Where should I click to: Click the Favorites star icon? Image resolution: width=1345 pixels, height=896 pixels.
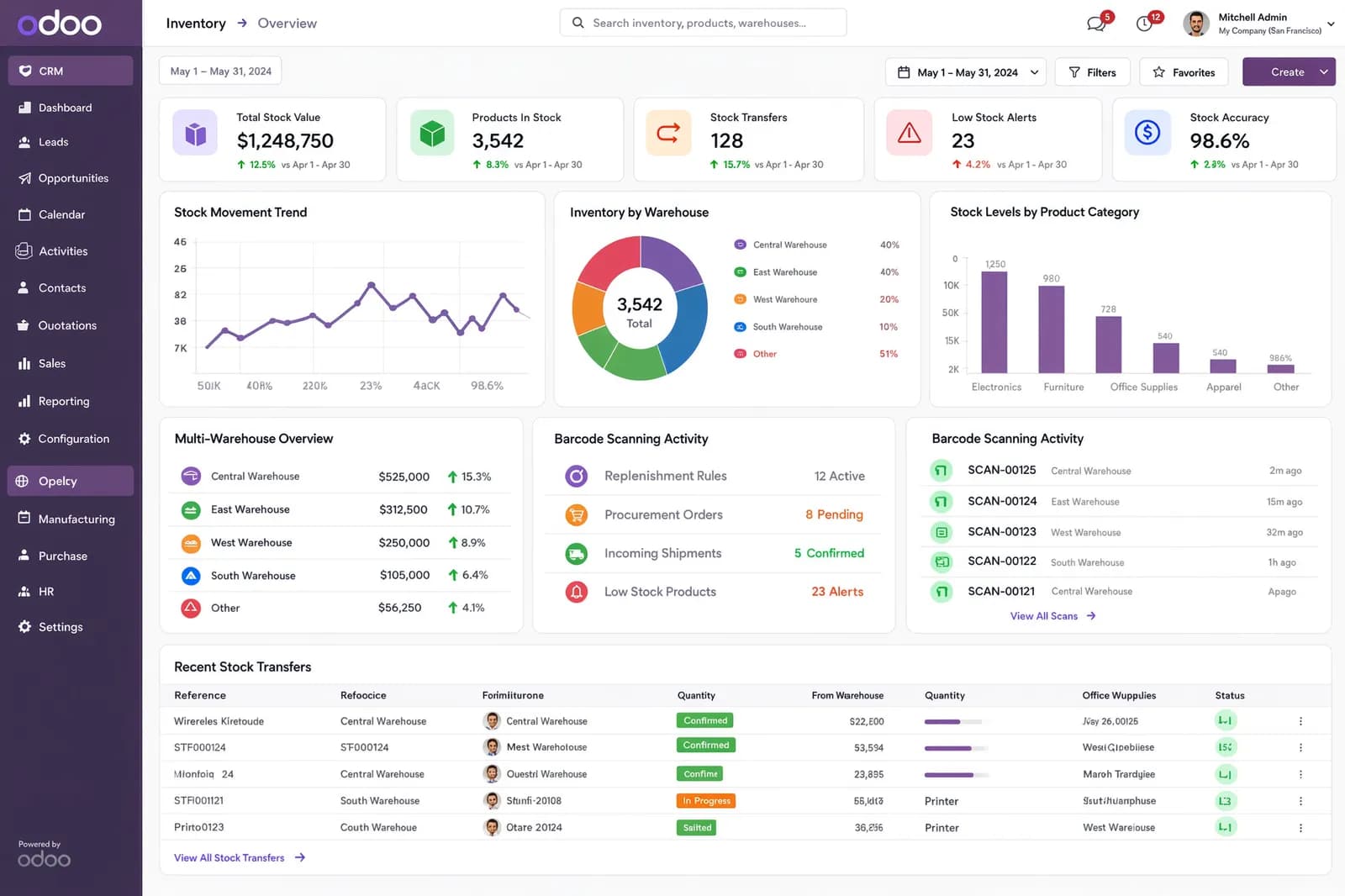[x=1159, y=72]
